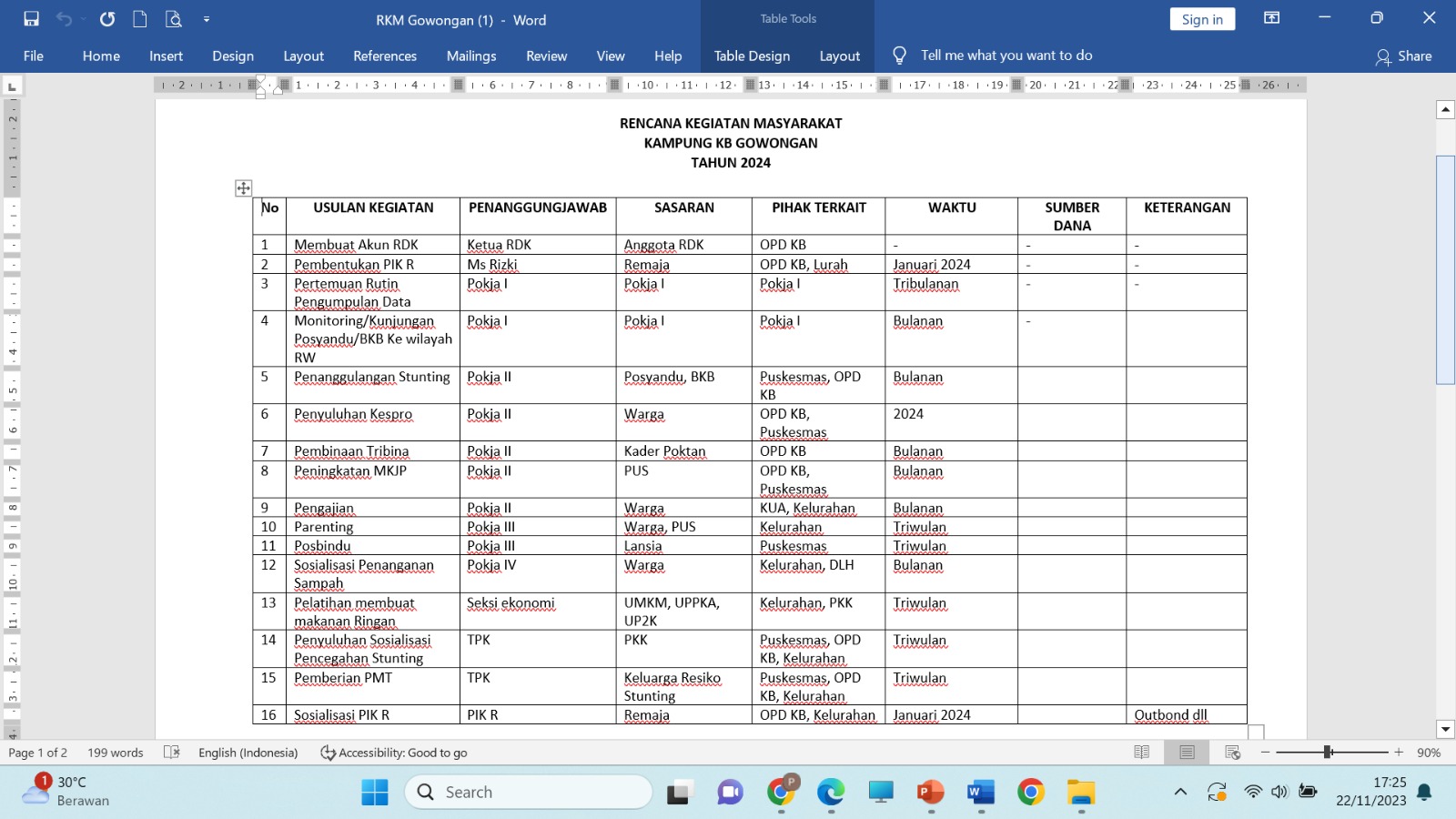
Task: Click the Page 1 of 2 indicator
Action: (x=38, y=753)
